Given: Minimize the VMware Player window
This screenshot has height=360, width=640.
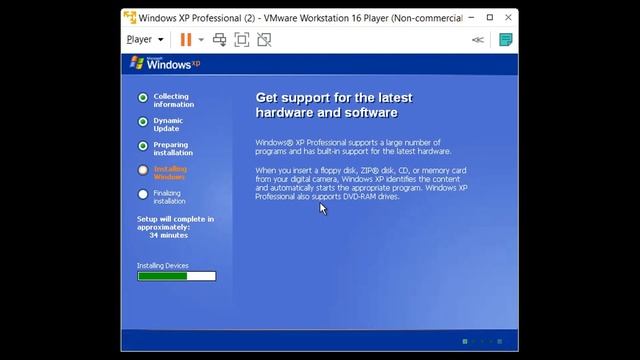Looking at the screenshot, I should click(x=471, y=18).
